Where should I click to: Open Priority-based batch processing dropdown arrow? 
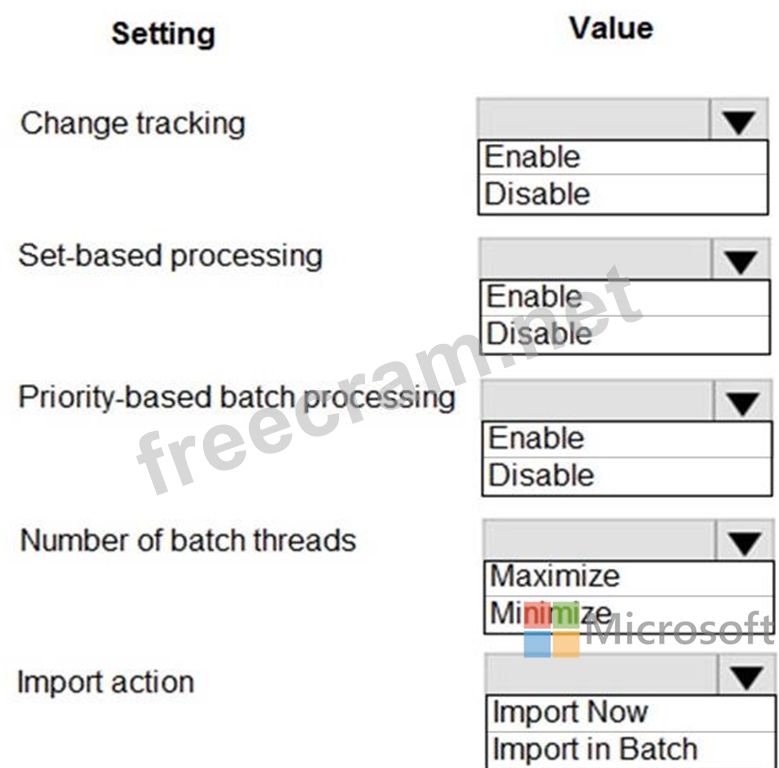click(x=743, y=402)
